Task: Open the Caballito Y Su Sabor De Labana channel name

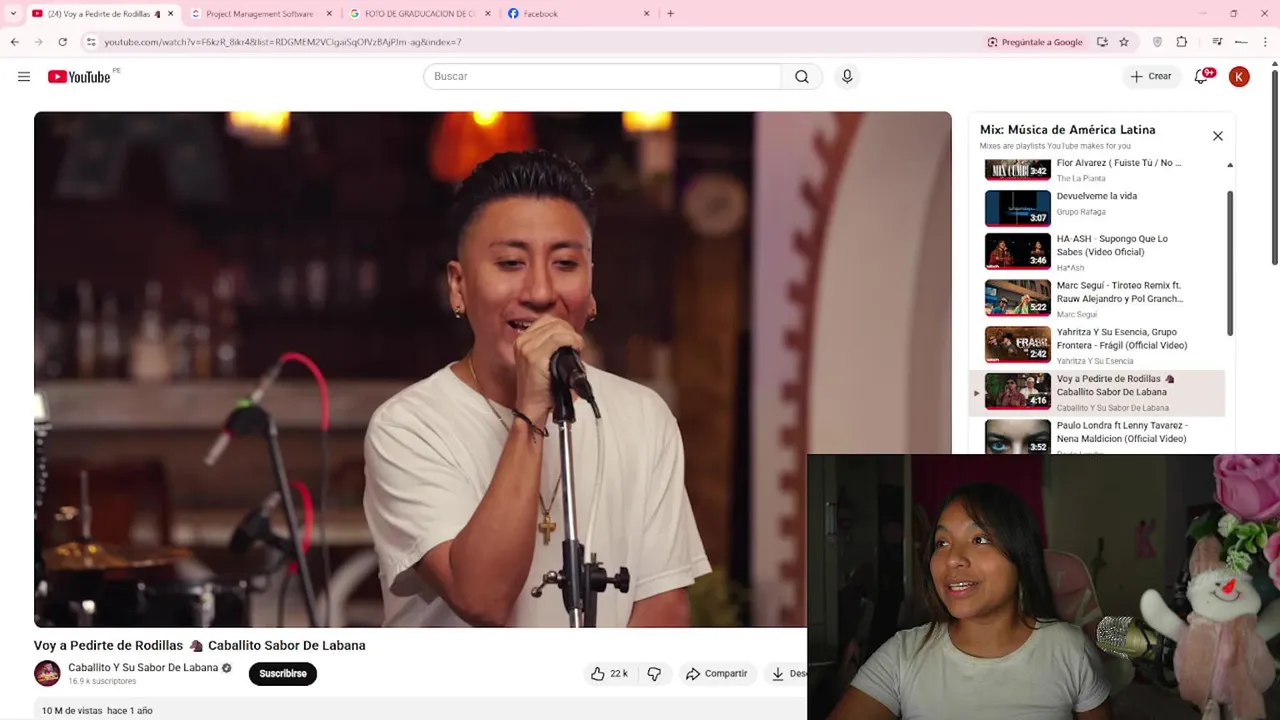Action: [143, 668]
